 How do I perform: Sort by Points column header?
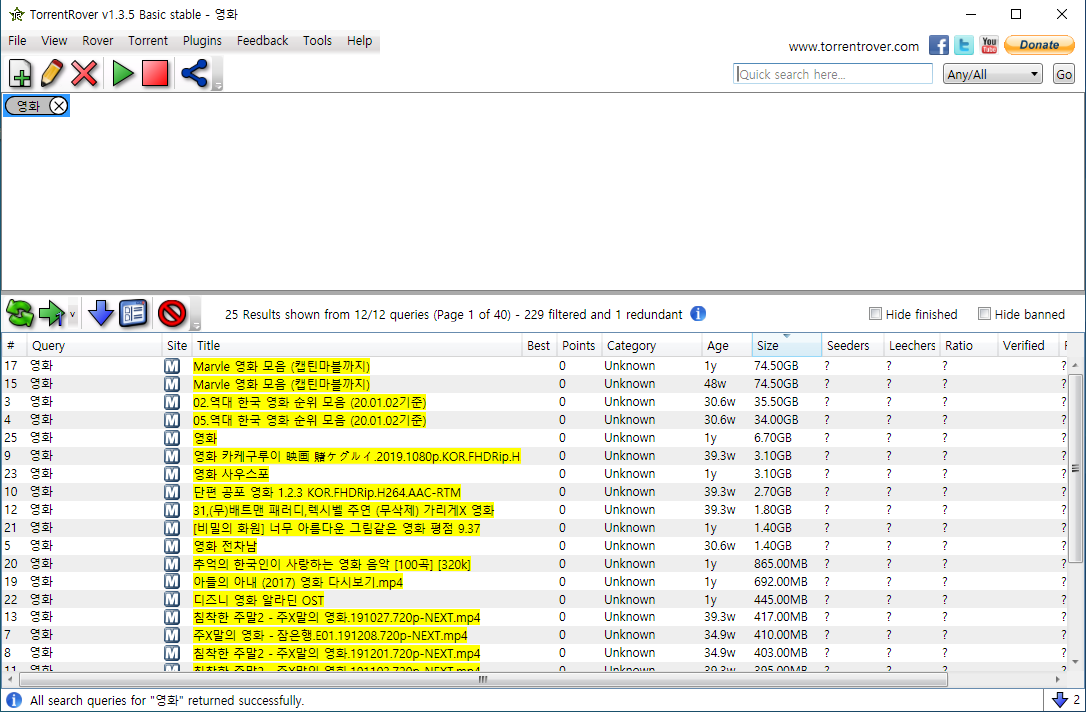click(578, 345)
